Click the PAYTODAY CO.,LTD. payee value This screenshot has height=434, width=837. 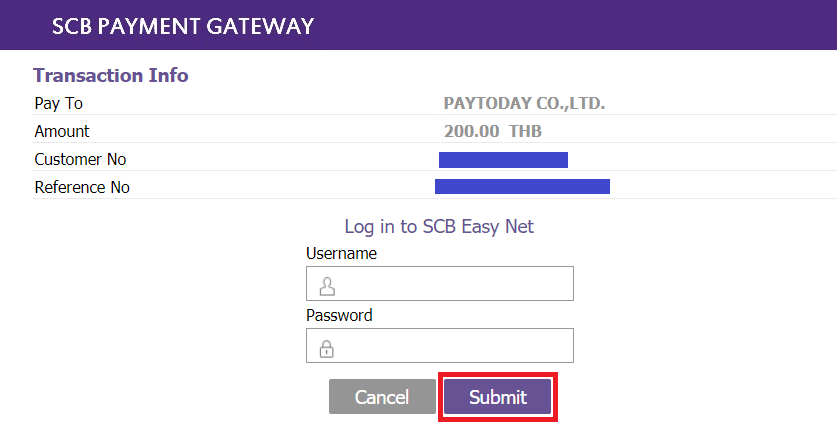point(524,103)
